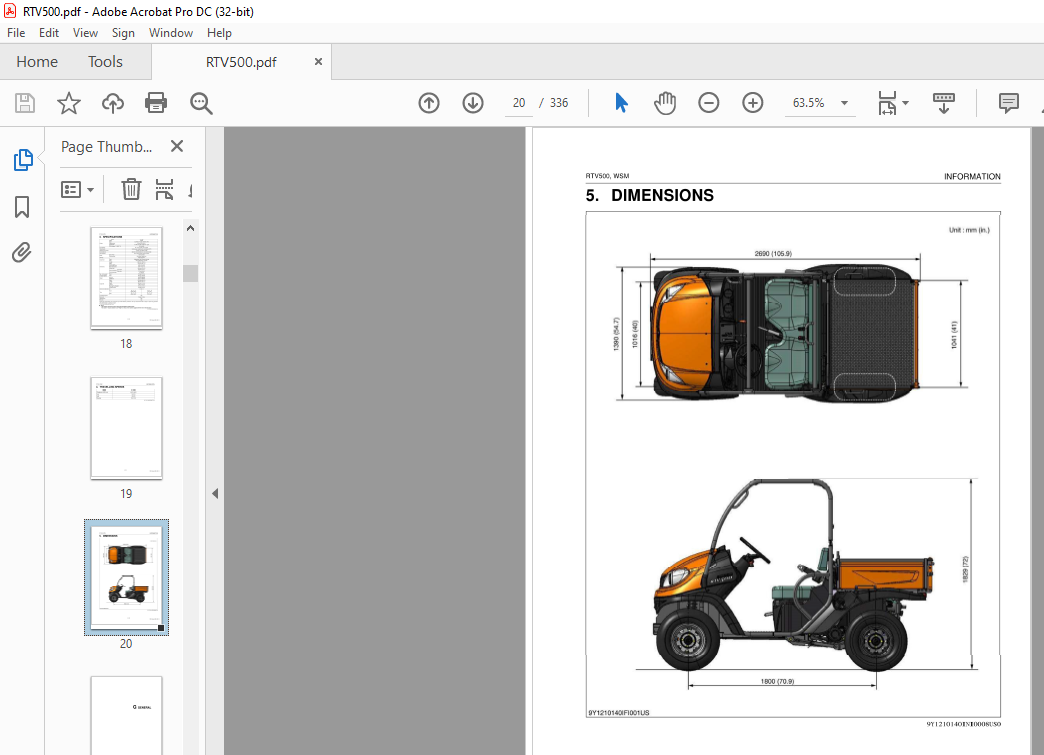Close the RTV500.pdf tab

pos(318,61)
